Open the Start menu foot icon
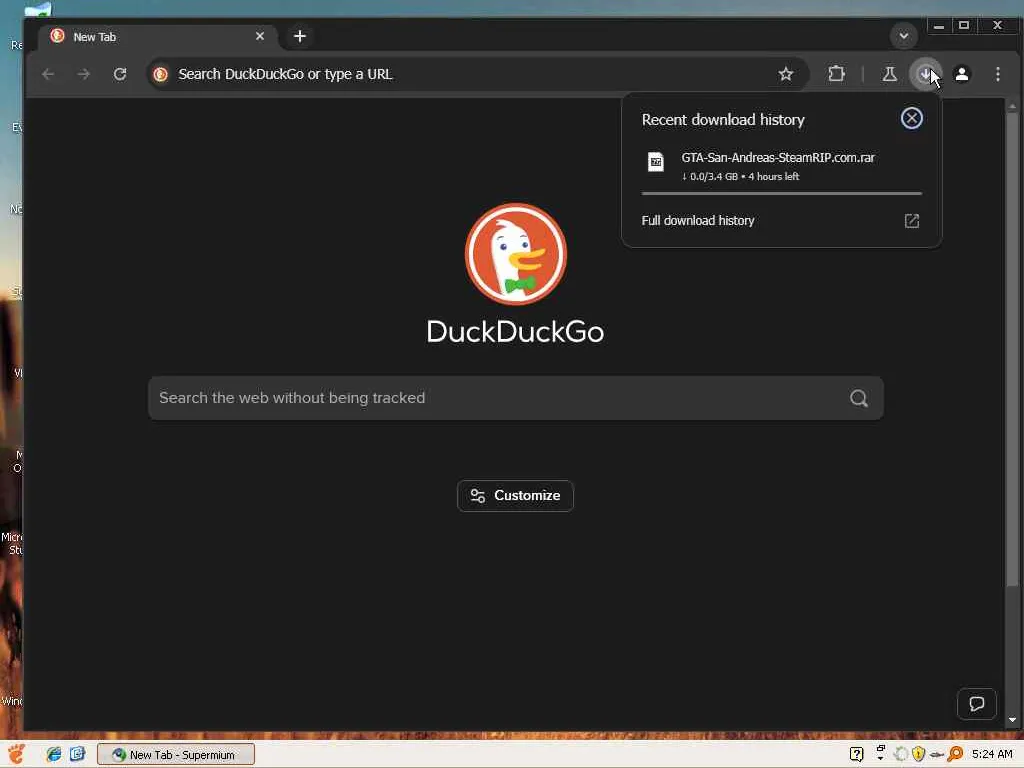Image resolution: width=1024 pixels, height=768 pixels. pos(16,754)
